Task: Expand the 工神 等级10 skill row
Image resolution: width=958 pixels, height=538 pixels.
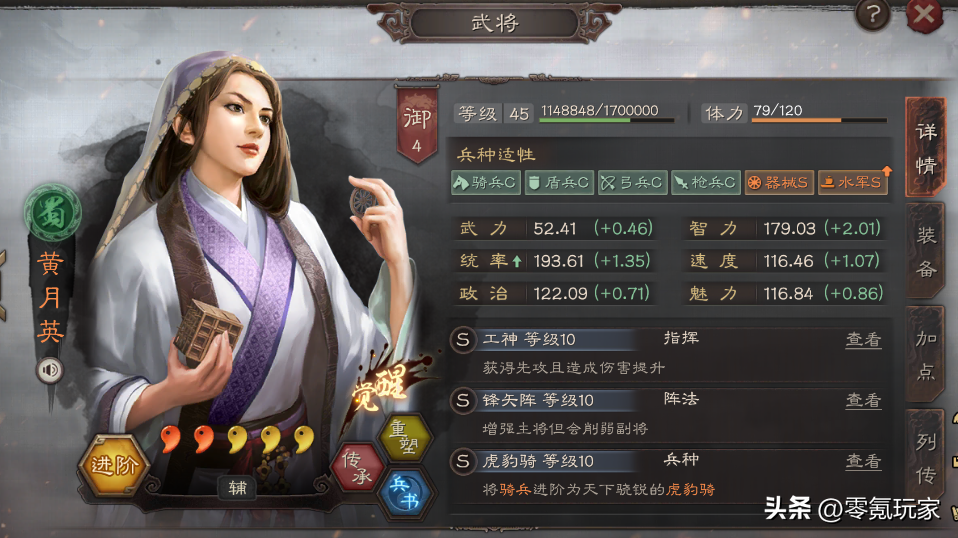Action: coord(668,353)
